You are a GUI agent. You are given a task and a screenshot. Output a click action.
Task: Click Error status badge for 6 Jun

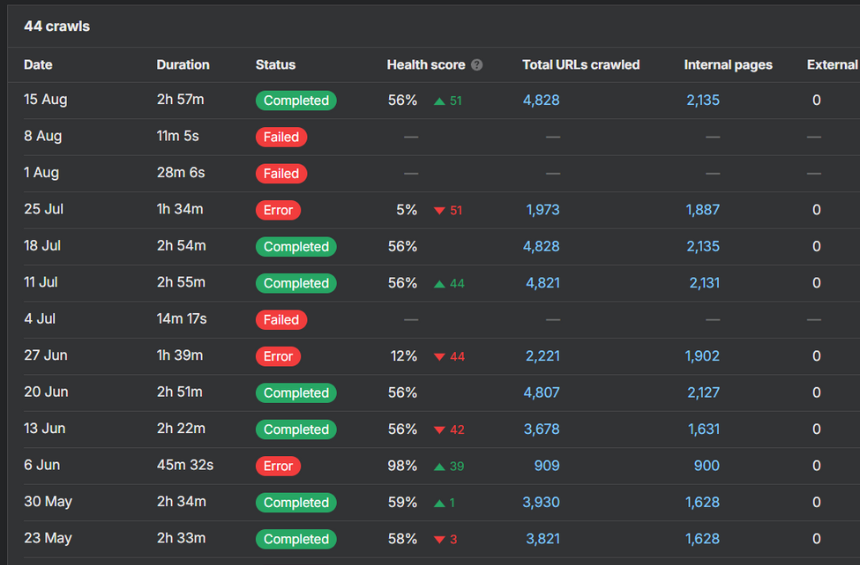point(278,466)
